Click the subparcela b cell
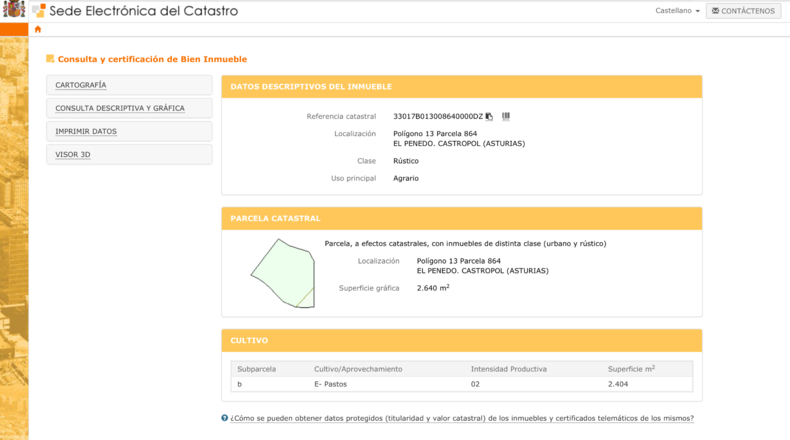Image resolution: width=790 pixels, height=440 pixels. [x=239, y=384]
